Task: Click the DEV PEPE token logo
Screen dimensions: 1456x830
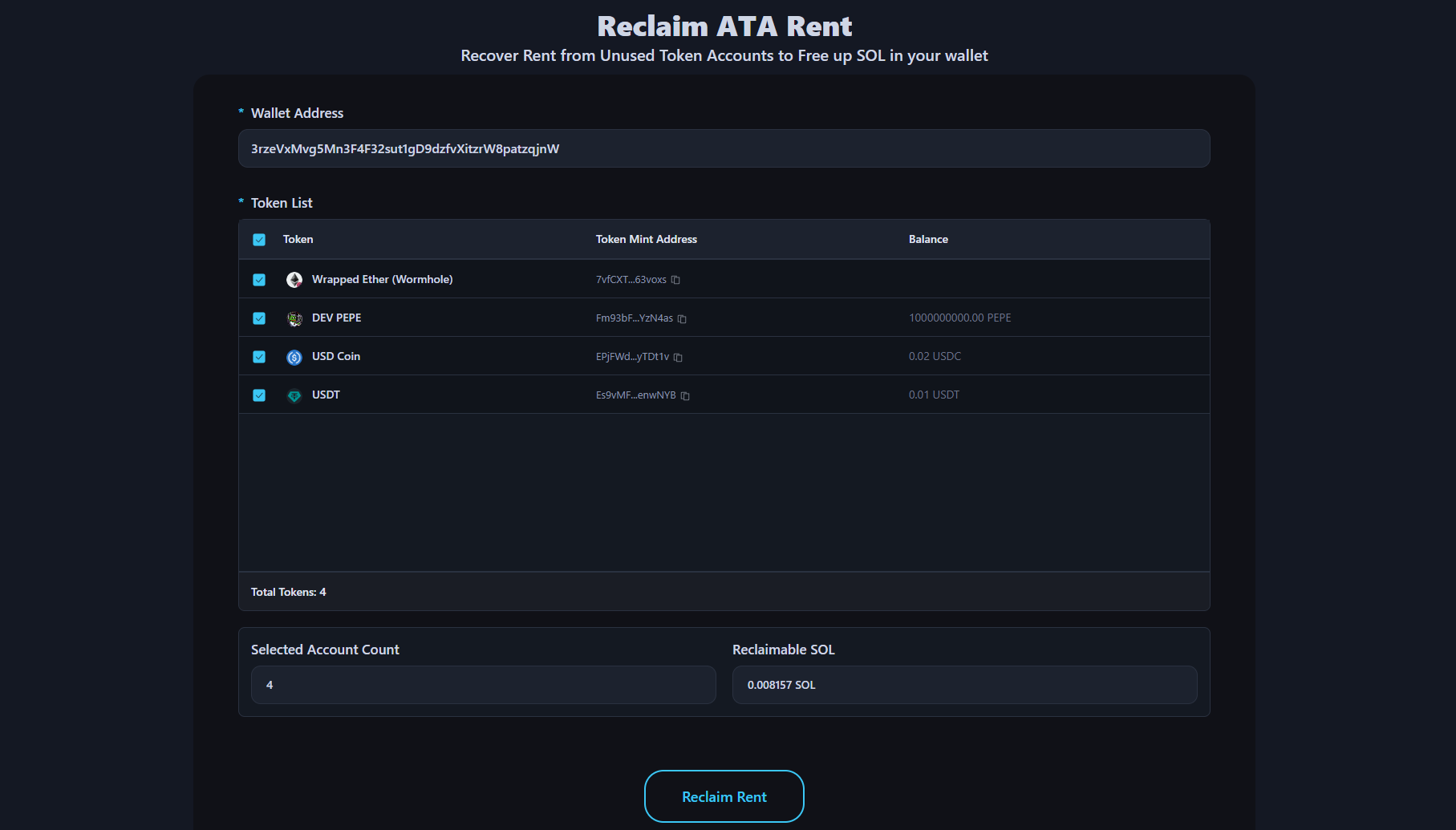Action: pyautogui.click(x=294, y=318)
